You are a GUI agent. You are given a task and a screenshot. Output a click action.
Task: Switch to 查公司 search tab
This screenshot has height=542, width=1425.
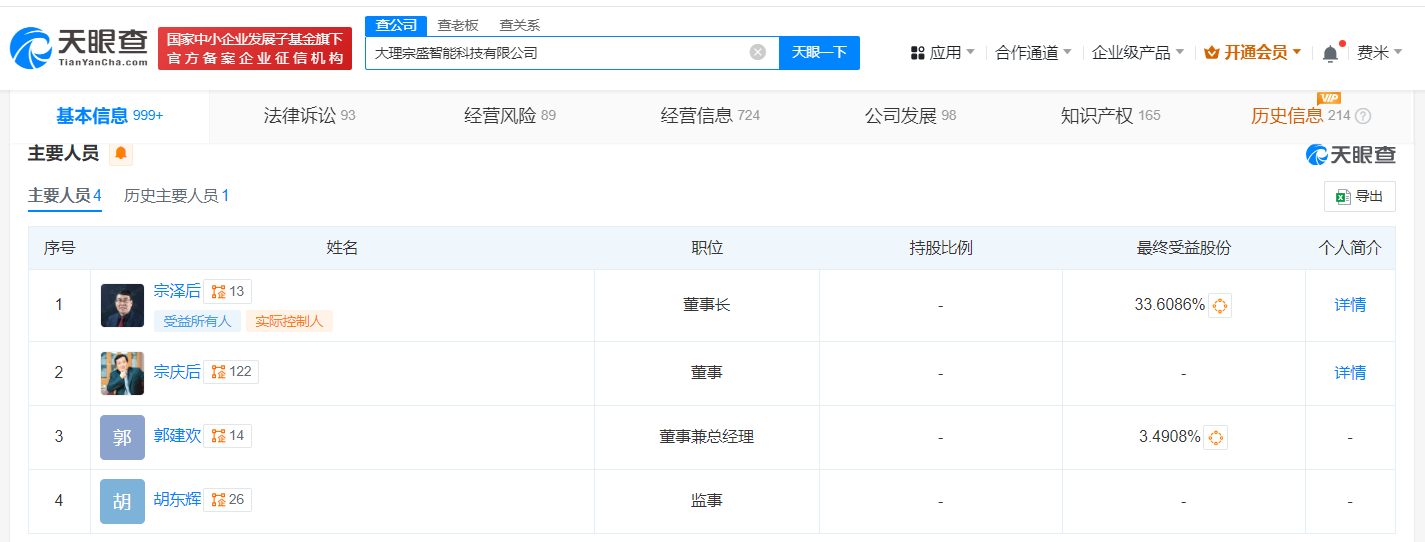coord(396,25)
